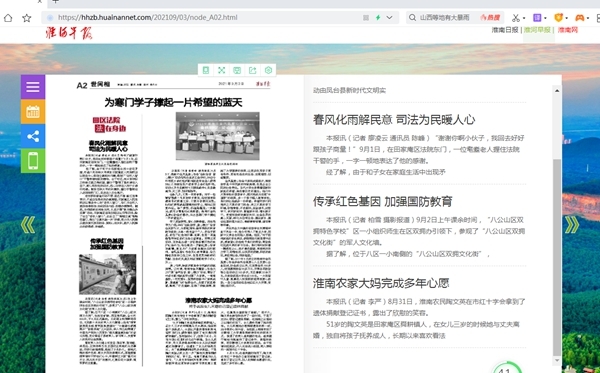Open the purple extension icon
The height and width of the screenshot is (373, 600).
[x=537, y=18]
